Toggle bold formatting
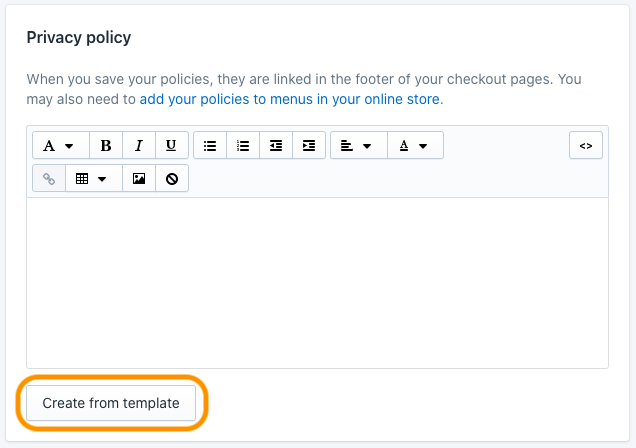Viewport: 636px width, 448px height. pyautogui.click(x=106, y=146)
